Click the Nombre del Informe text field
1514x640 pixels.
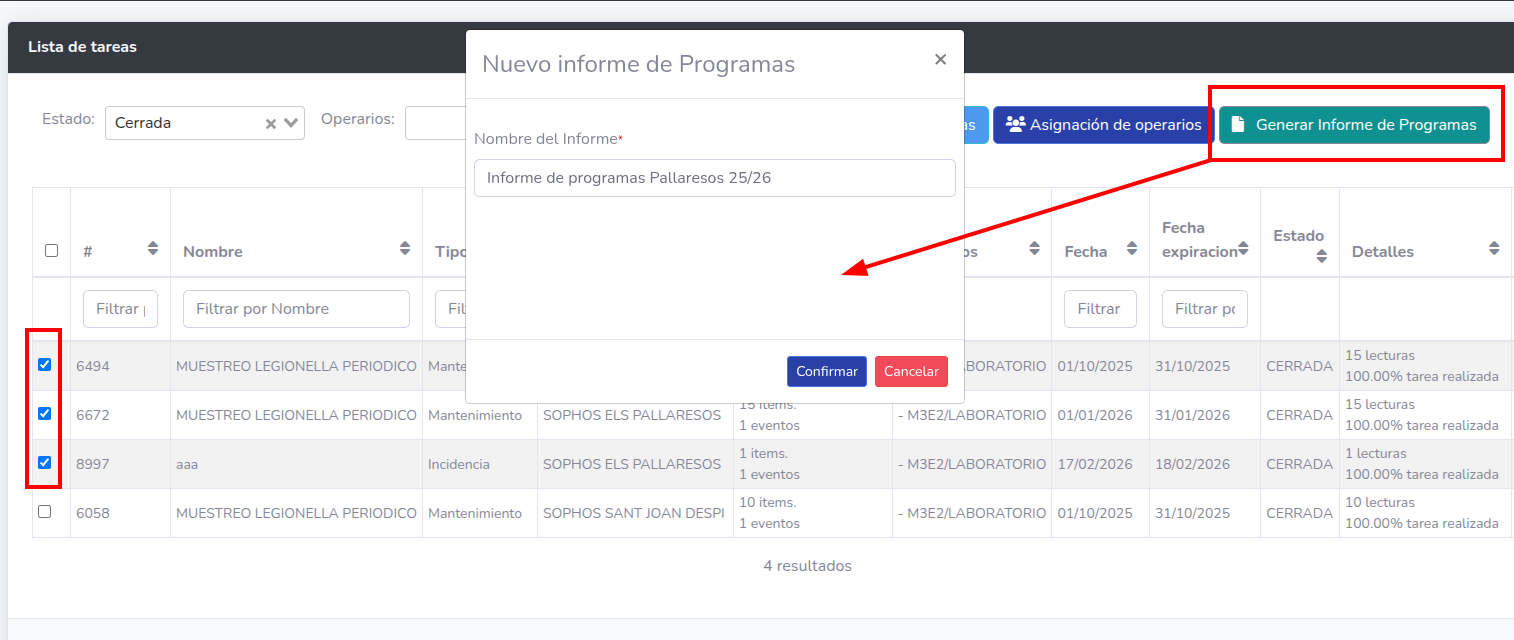pos(714,178)
